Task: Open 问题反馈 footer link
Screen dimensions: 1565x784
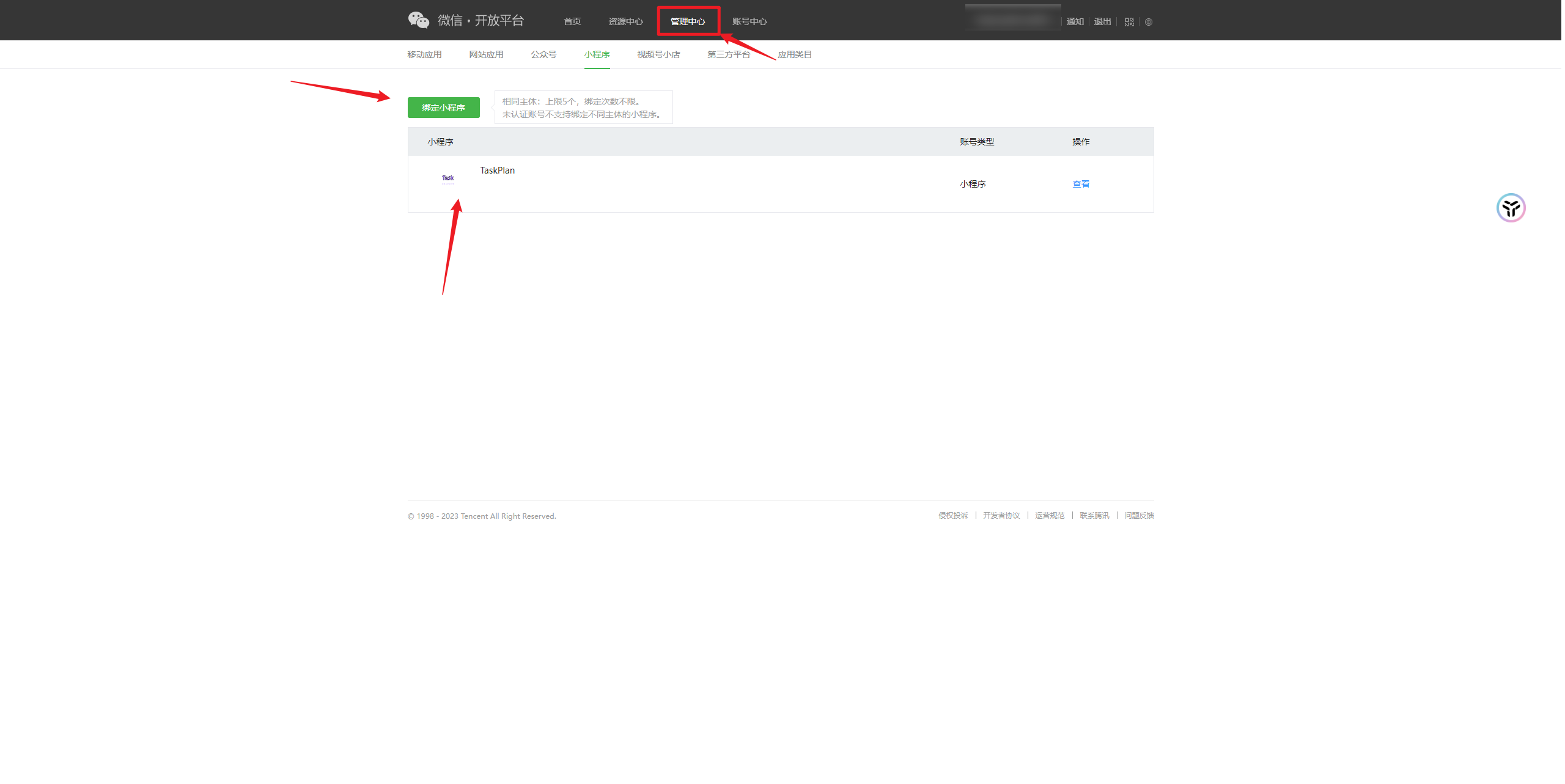Action: coord(1139,516)
